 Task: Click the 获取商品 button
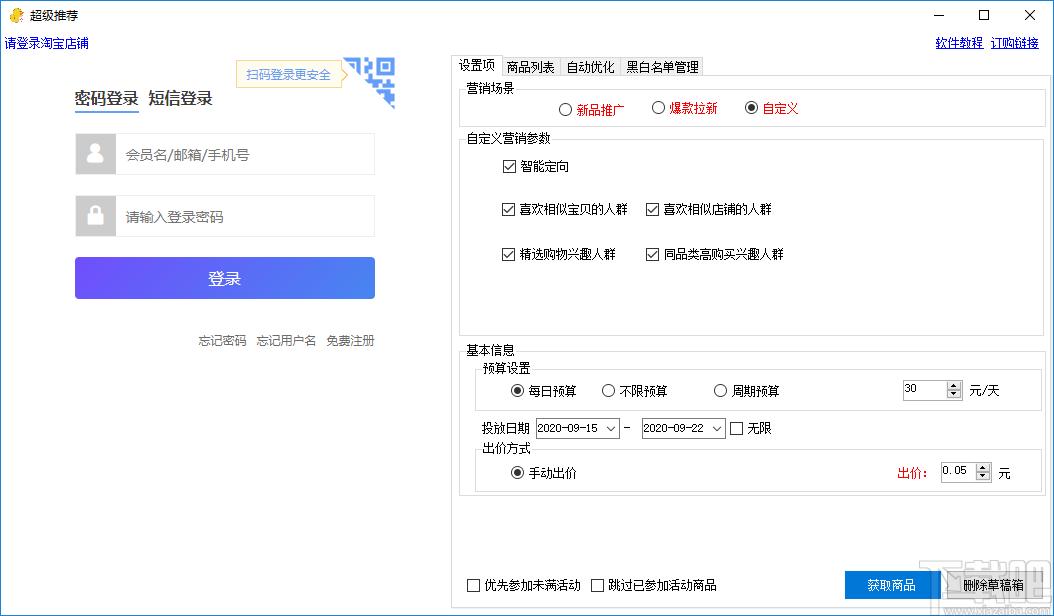pos(891,585)
